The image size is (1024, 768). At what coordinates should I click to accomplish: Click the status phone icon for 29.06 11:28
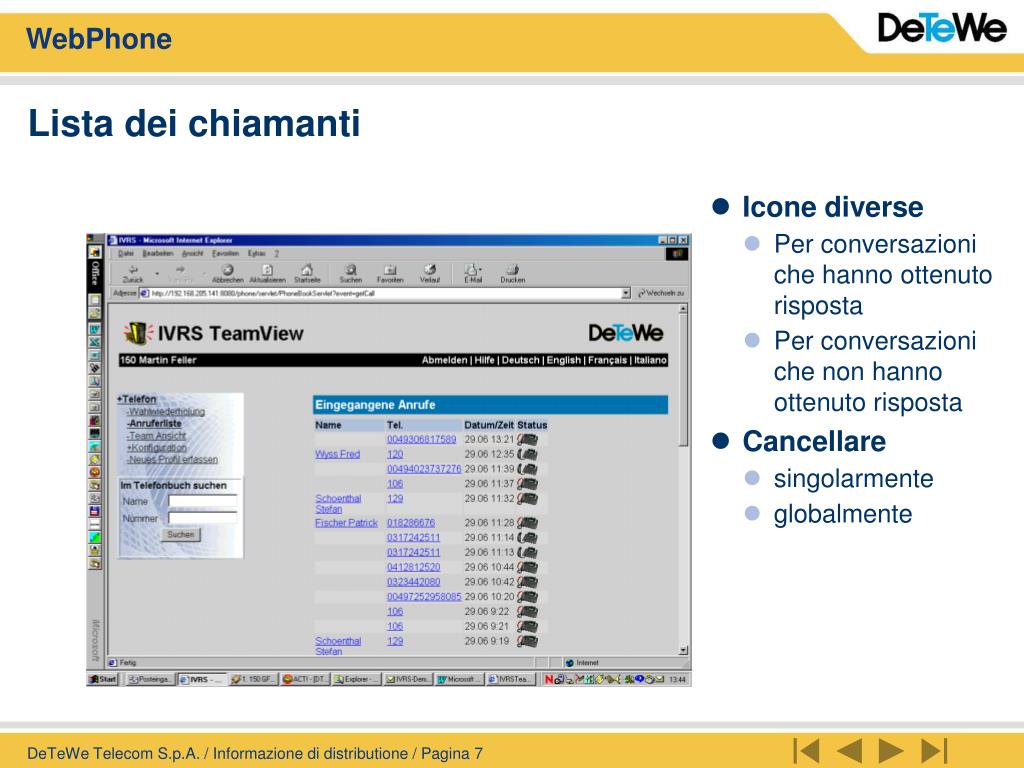tap(528, 523)
